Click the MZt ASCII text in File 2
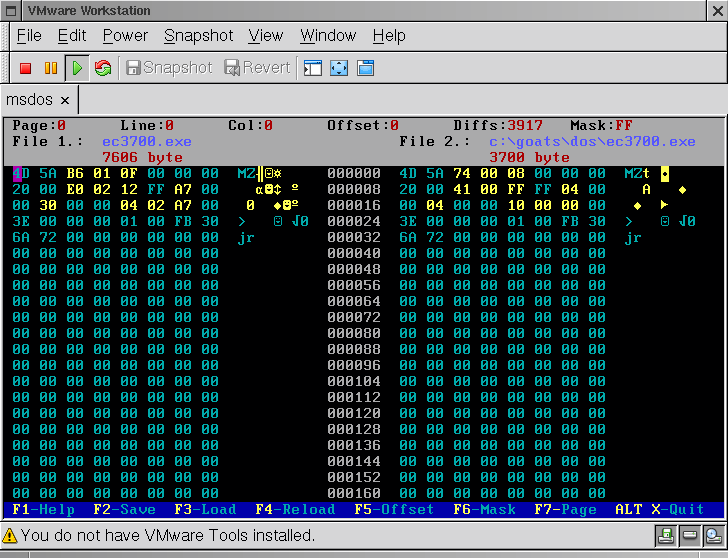 637,174
